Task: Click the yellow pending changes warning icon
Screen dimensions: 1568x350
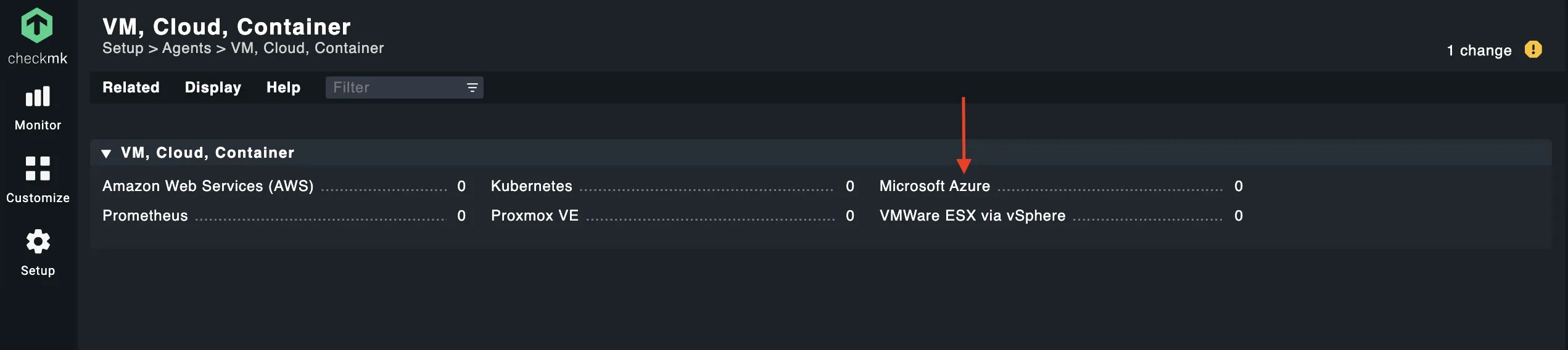Action: (x=1533, y=49)
